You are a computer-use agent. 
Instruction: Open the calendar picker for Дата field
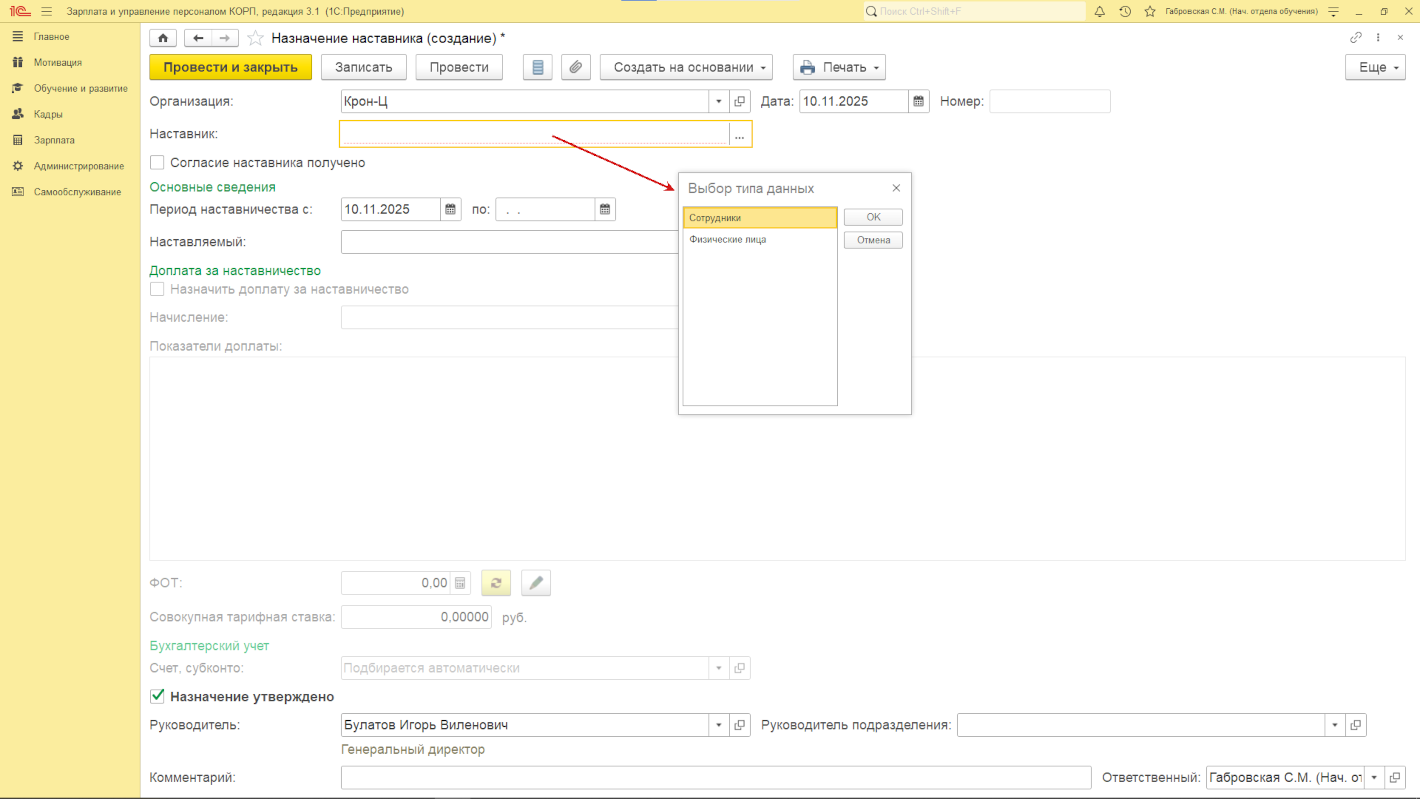pyautogui.click(x=918, y=101)
